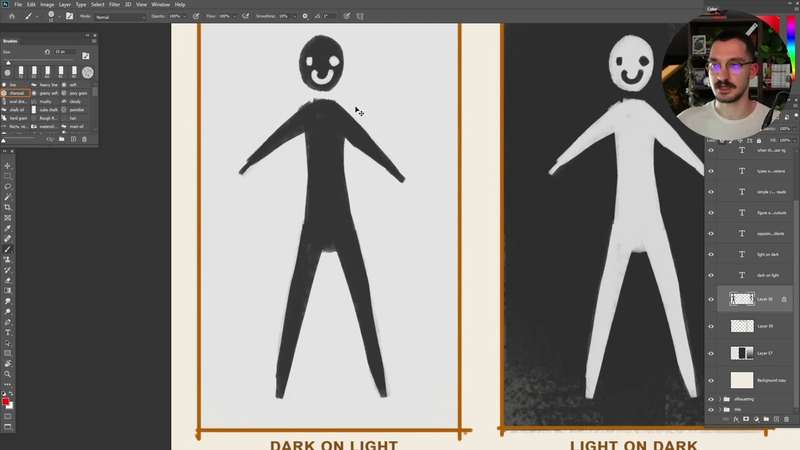Create new group button in Layers panel
The height and width of the screenshot is (450, 800).
(766, 419)
